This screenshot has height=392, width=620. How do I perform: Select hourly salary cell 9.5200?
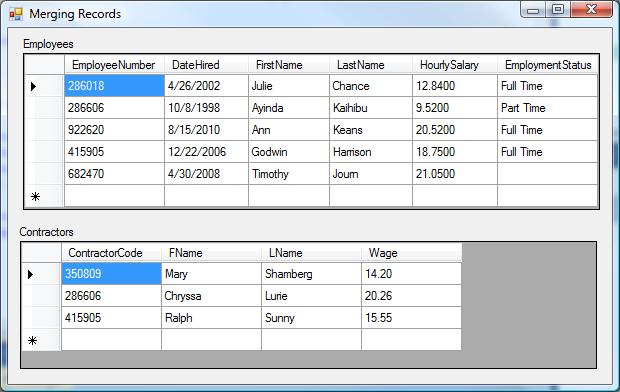pos(455,108)
